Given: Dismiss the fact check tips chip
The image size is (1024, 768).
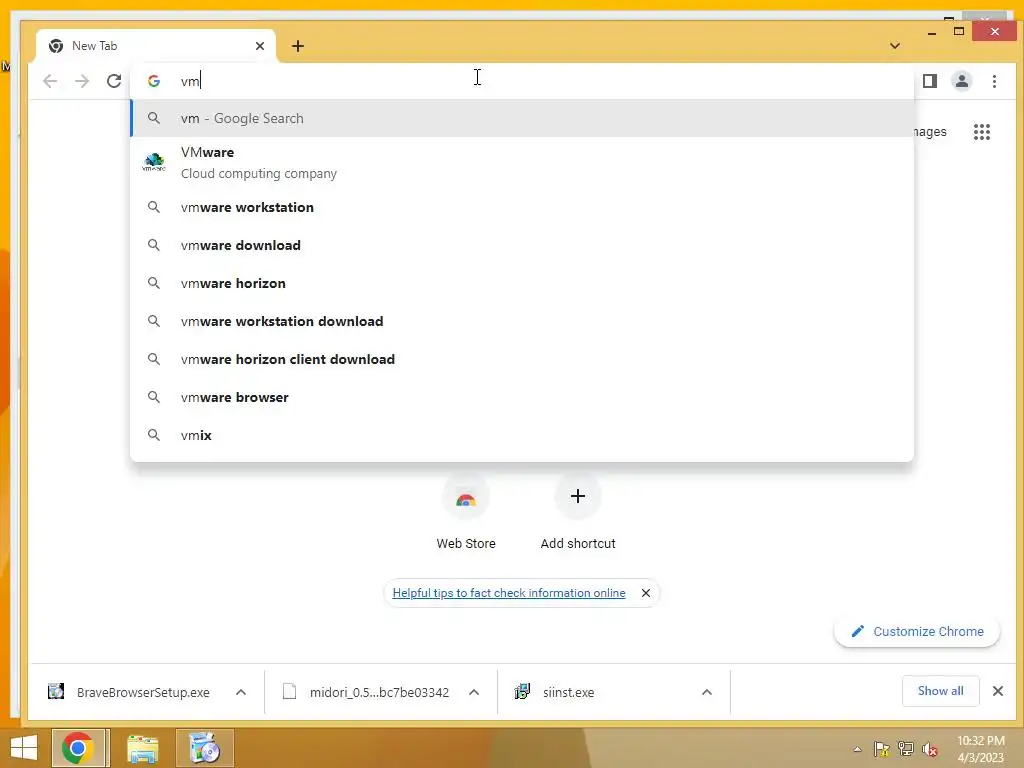Looking at the screenshot, I should [646, 593].
